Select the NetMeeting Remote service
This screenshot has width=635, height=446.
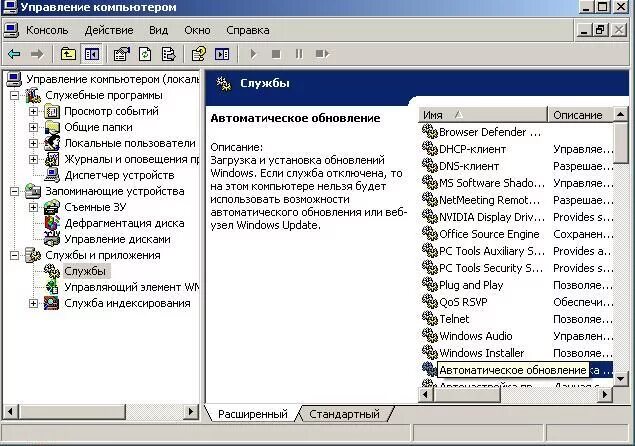point(489,200)
